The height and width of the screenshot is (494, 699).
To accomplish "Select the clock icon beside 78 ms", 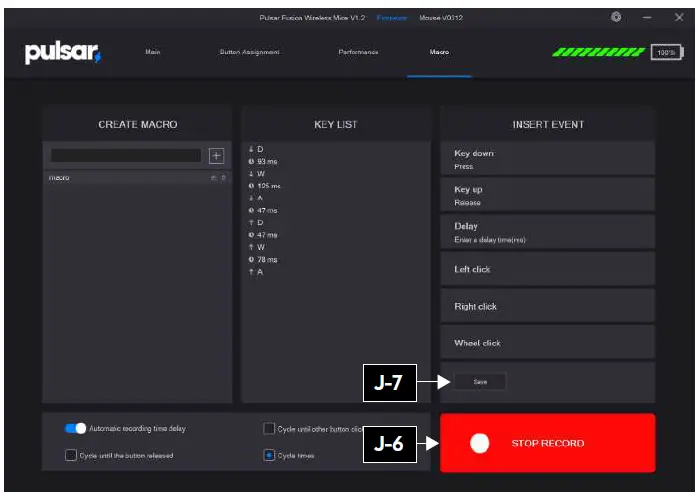I will 251,259.
